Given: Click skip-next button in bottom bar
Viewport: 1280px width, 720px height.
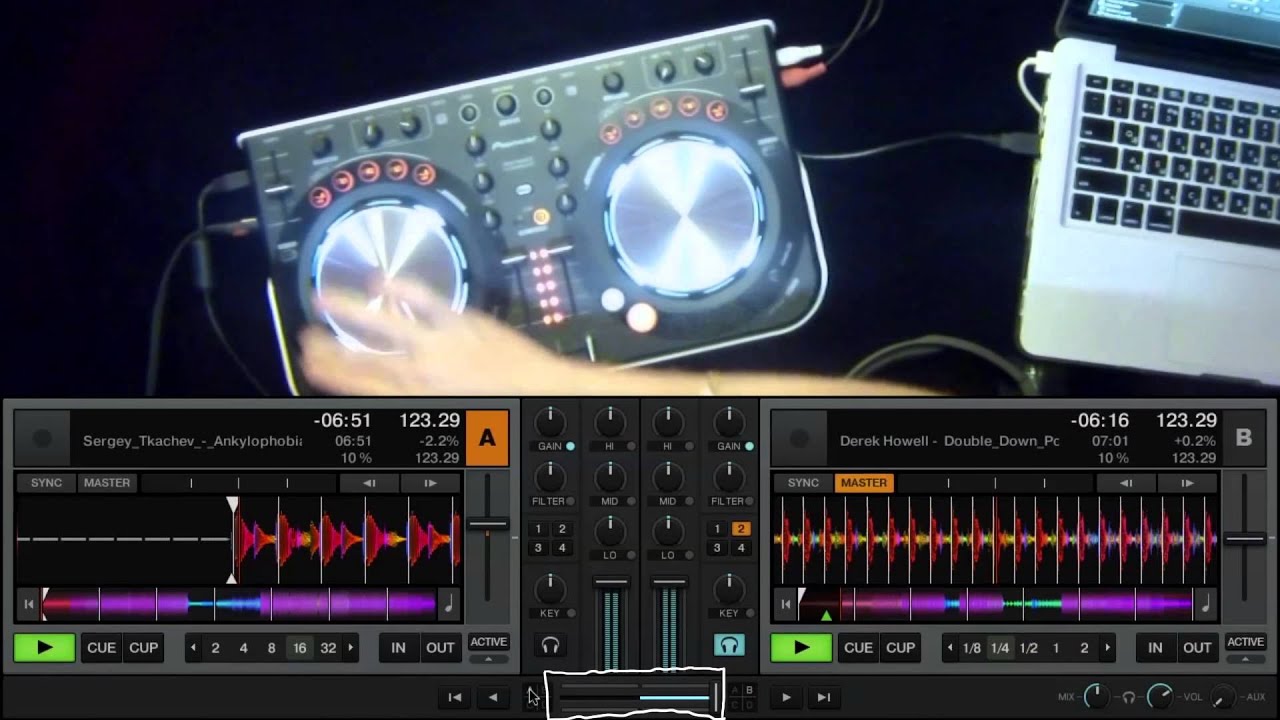Looking at the screenshot, I should pos(824,697).
